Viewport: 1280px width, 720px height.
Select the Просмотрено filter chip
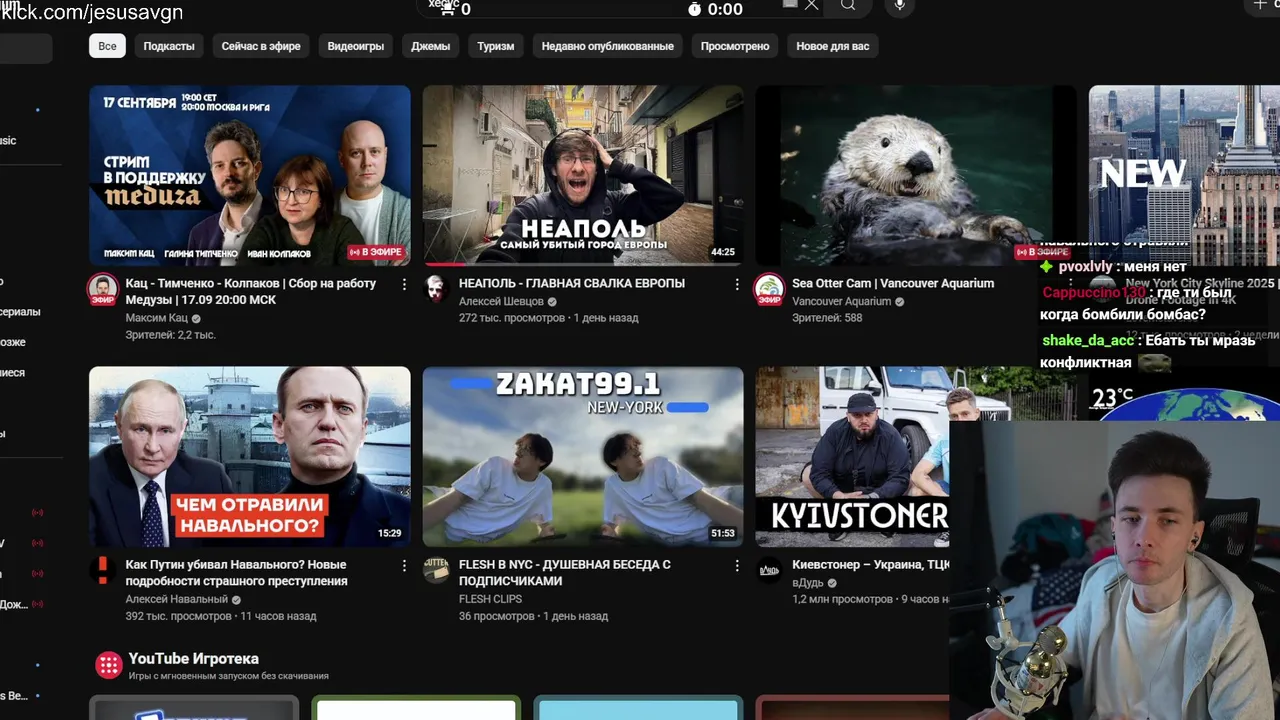tap(735, 46)
